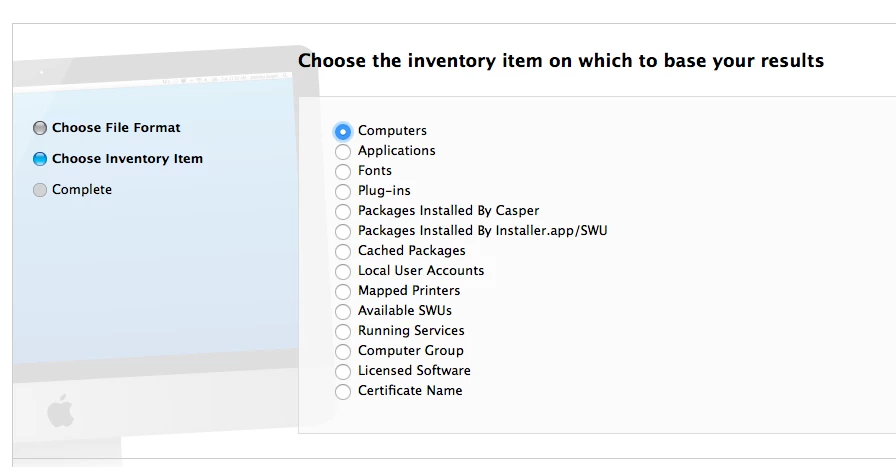
Task: Choose the Applications inventory option
Action: tap(343, 151)
